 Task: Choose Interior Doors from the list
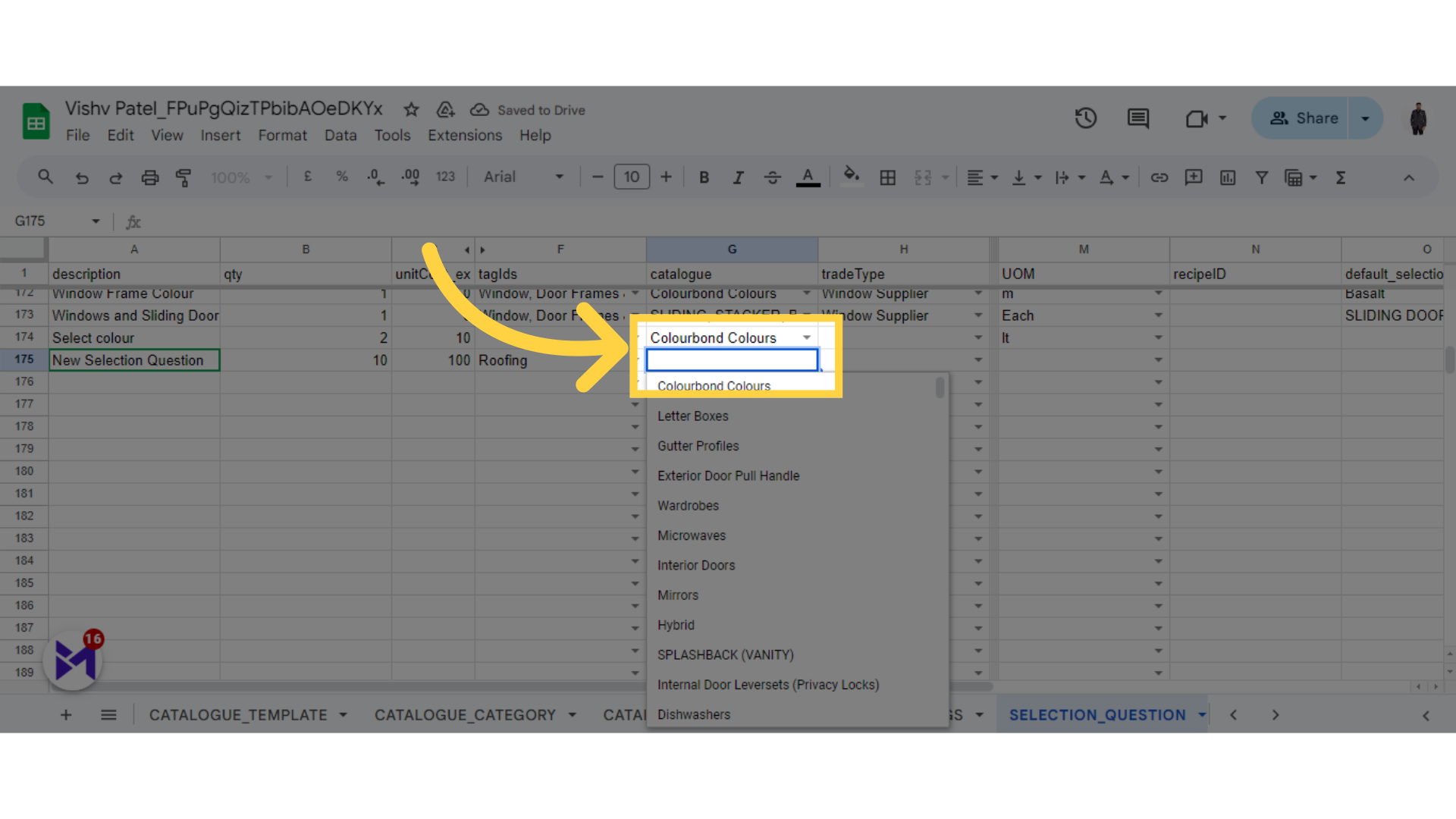point(696,565)
